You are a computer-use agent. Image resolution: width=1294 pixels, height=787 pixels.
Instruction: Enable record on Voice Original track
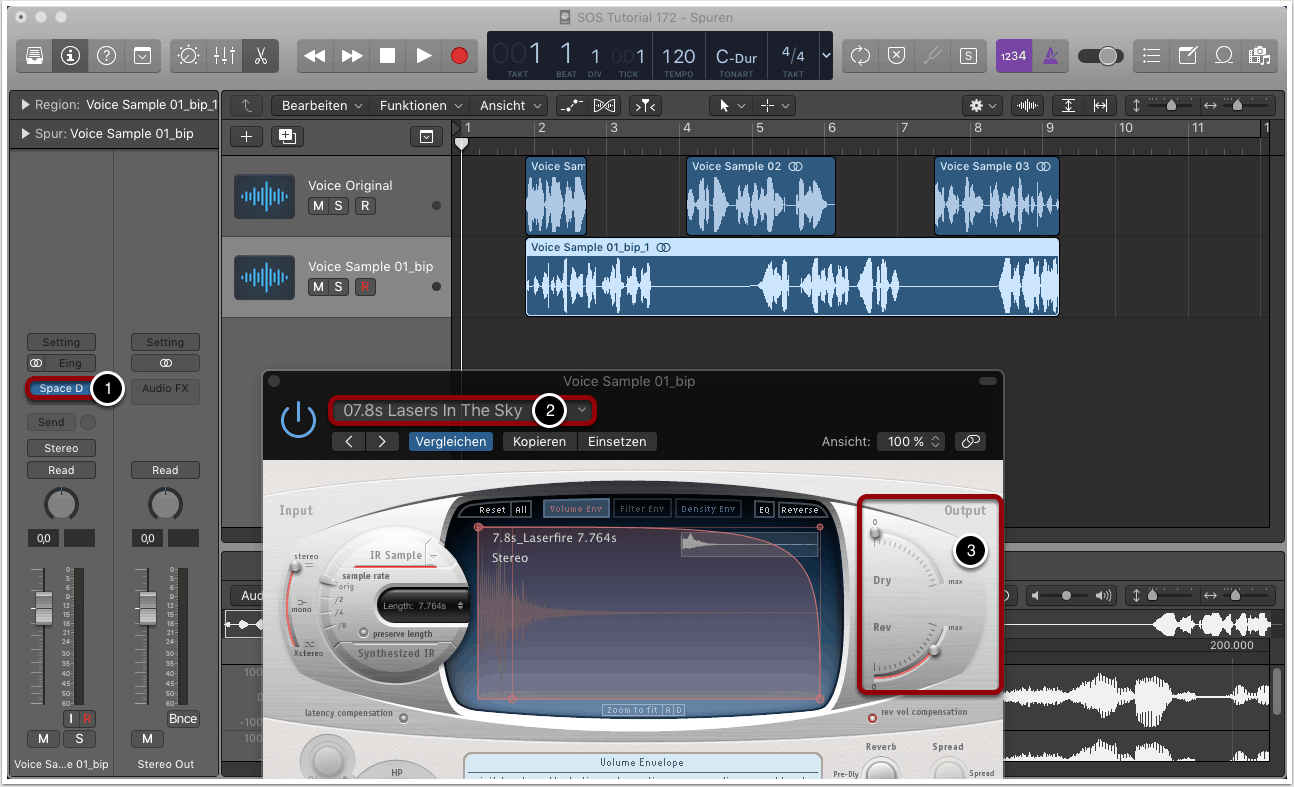(x=365, y=206)
